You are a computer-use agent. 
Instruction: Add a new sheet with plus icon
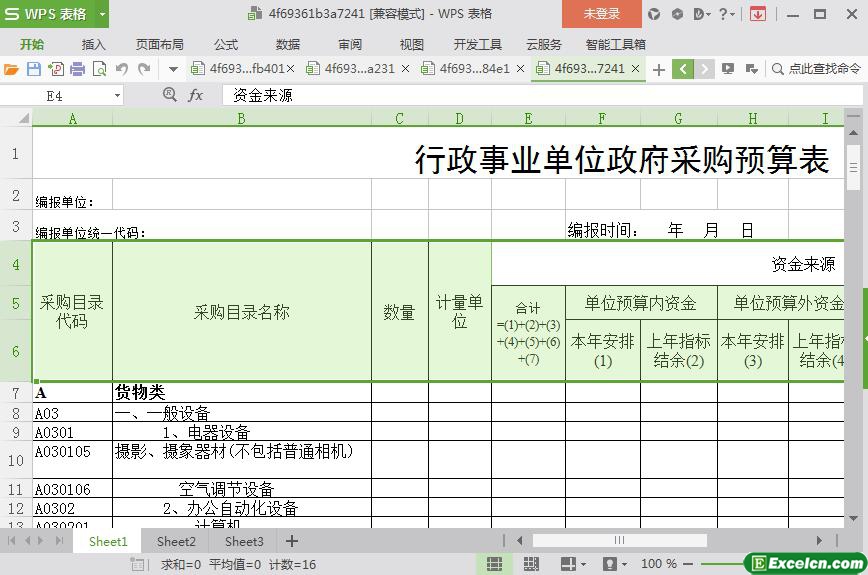[x=292, y=541]
